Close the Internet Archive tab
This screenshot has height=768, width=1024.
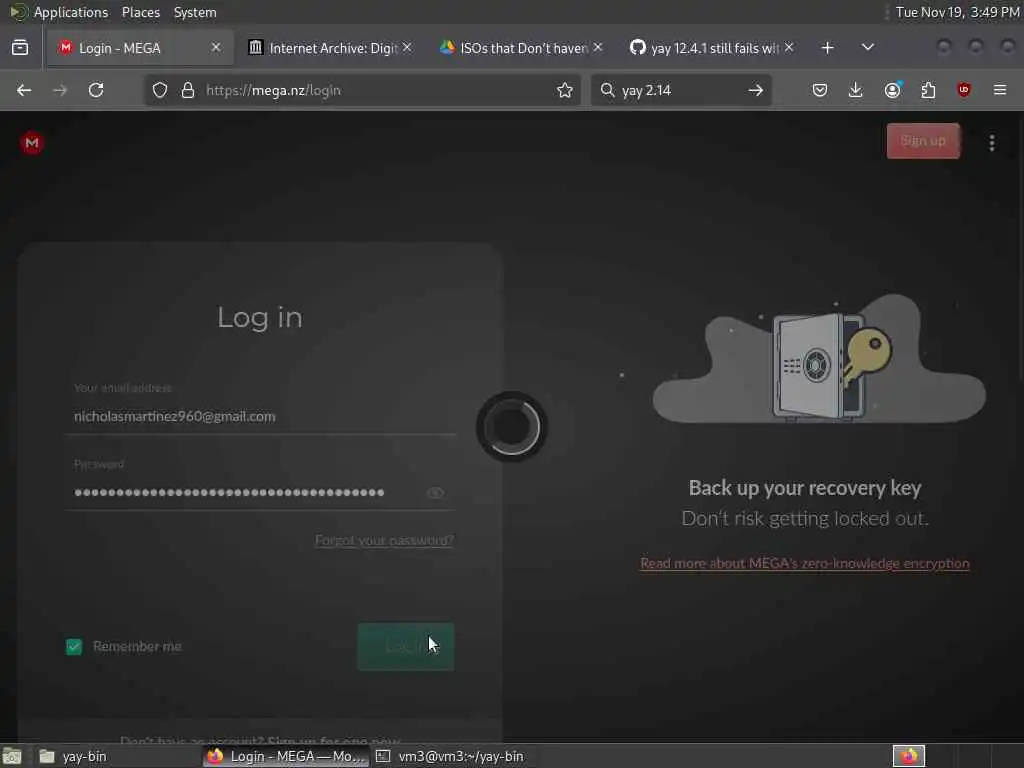pos(407,48)
